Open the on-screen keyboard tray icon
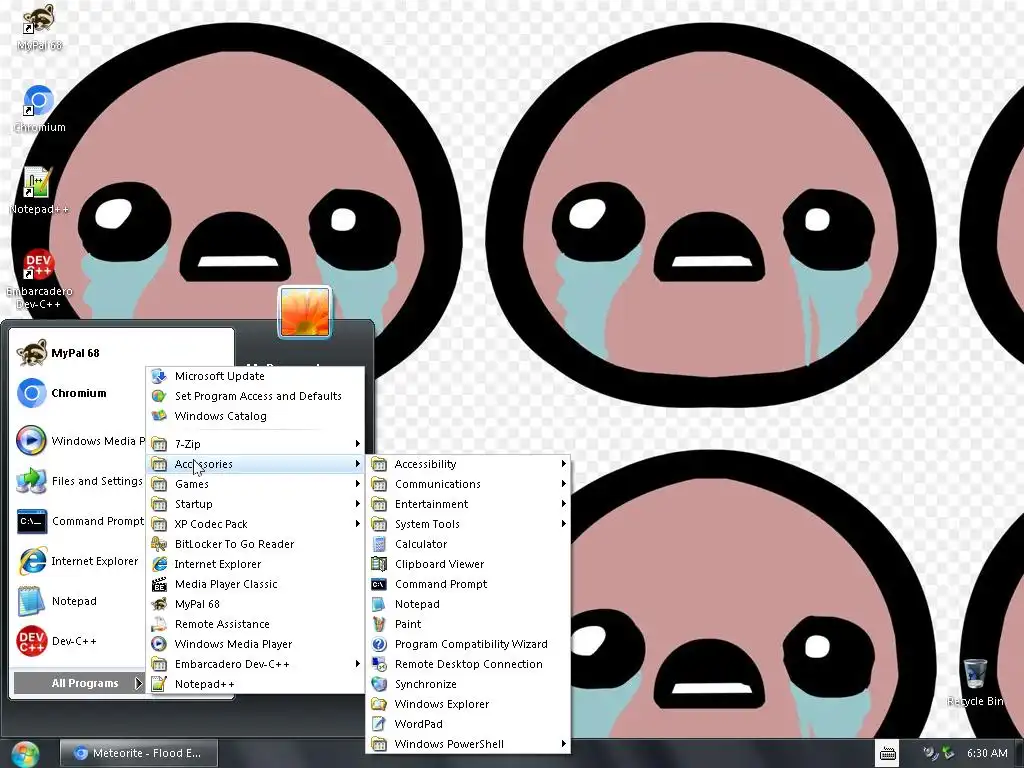Screen dimensions: 1024x768 point(888,754)
